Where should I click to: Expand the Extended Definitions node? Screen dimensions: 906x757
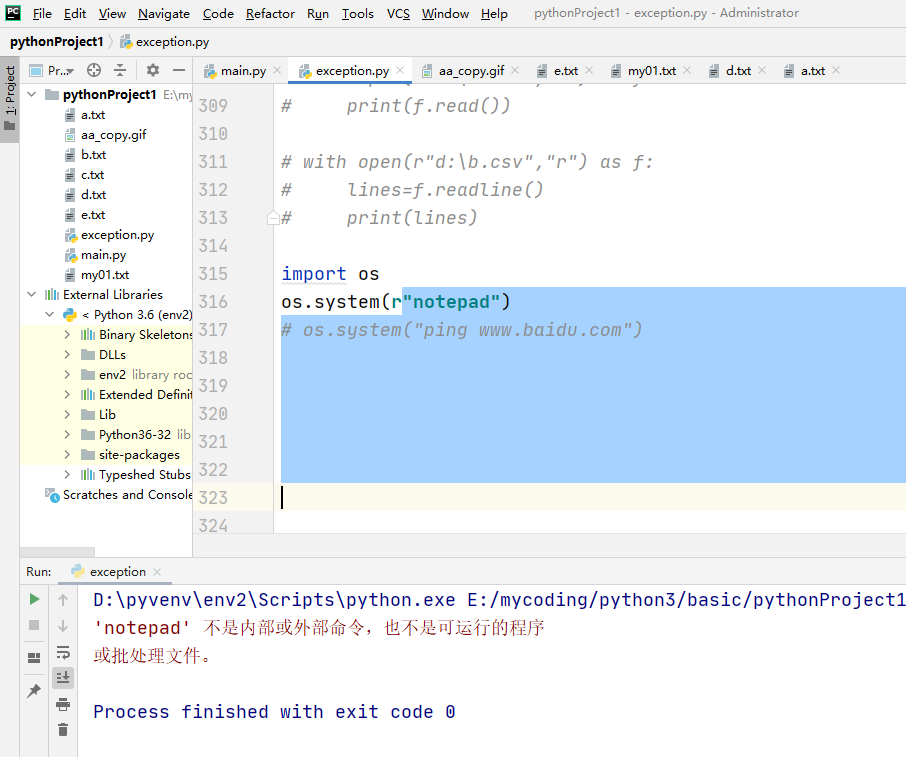[x=68, y=395]
